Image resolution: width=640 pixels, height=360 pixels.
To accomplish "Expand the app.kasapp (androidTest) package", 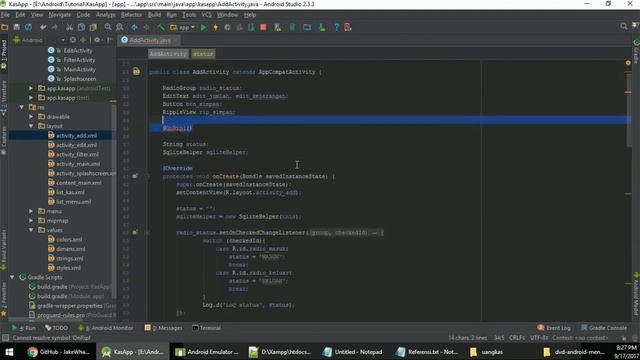I will click(31, 88).
